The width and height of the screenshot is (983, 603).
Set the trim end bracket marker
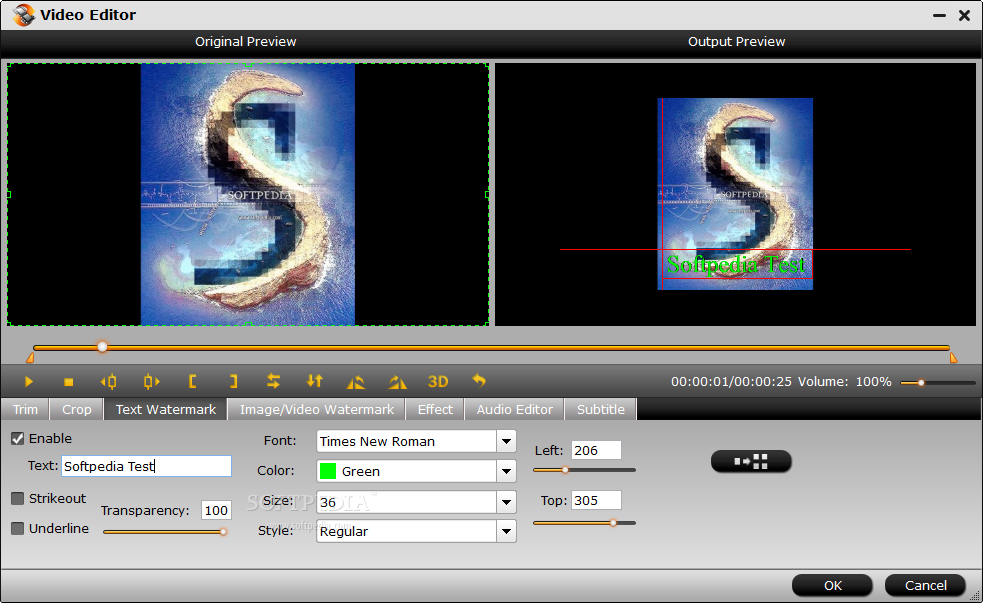tap(233, 381)
